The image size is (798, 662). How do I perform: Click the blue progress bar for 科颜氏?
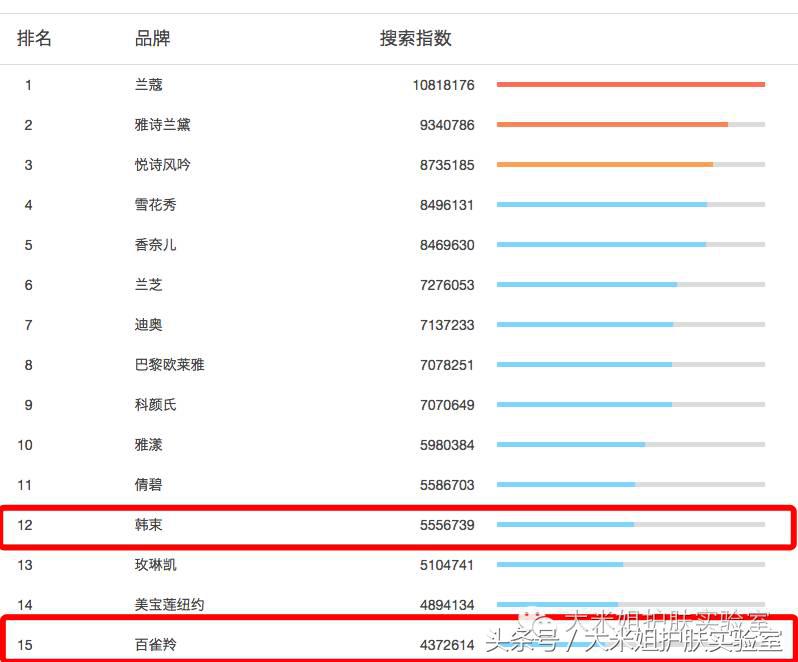point(584,405)
